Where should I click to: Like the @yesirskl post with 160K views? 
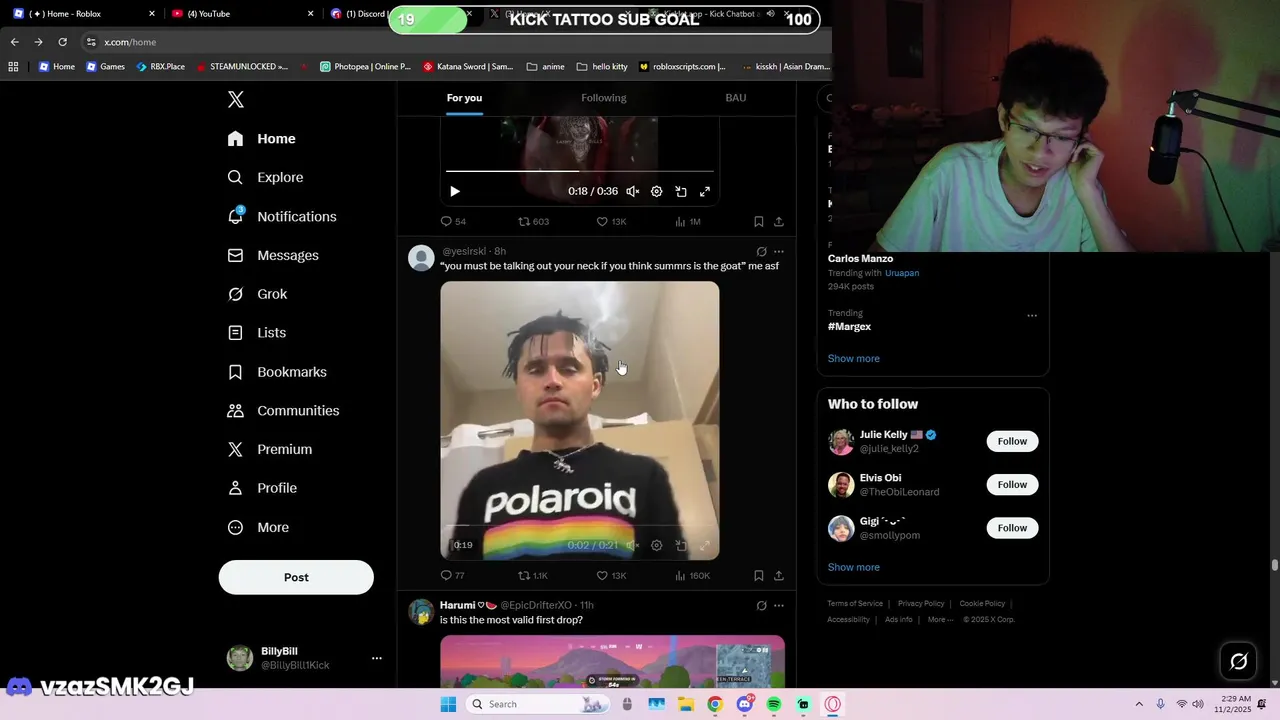point(611,575)
